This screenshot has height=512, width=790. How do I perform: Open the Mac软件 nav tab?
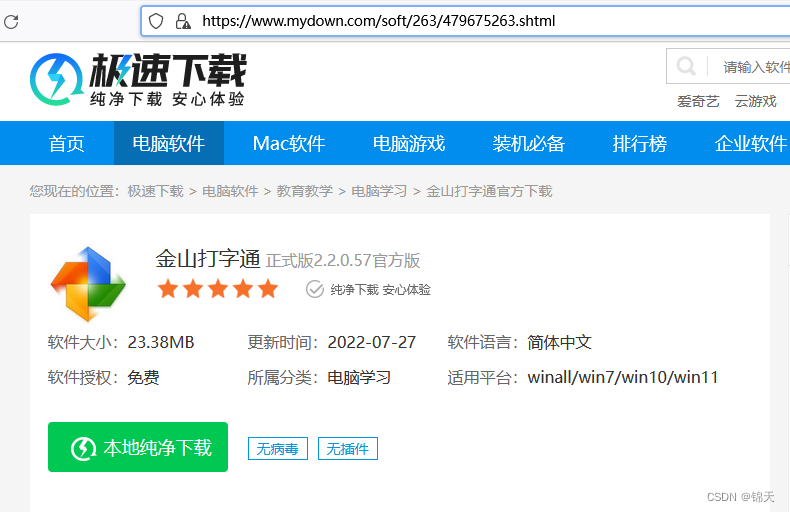tap(289, 144)
